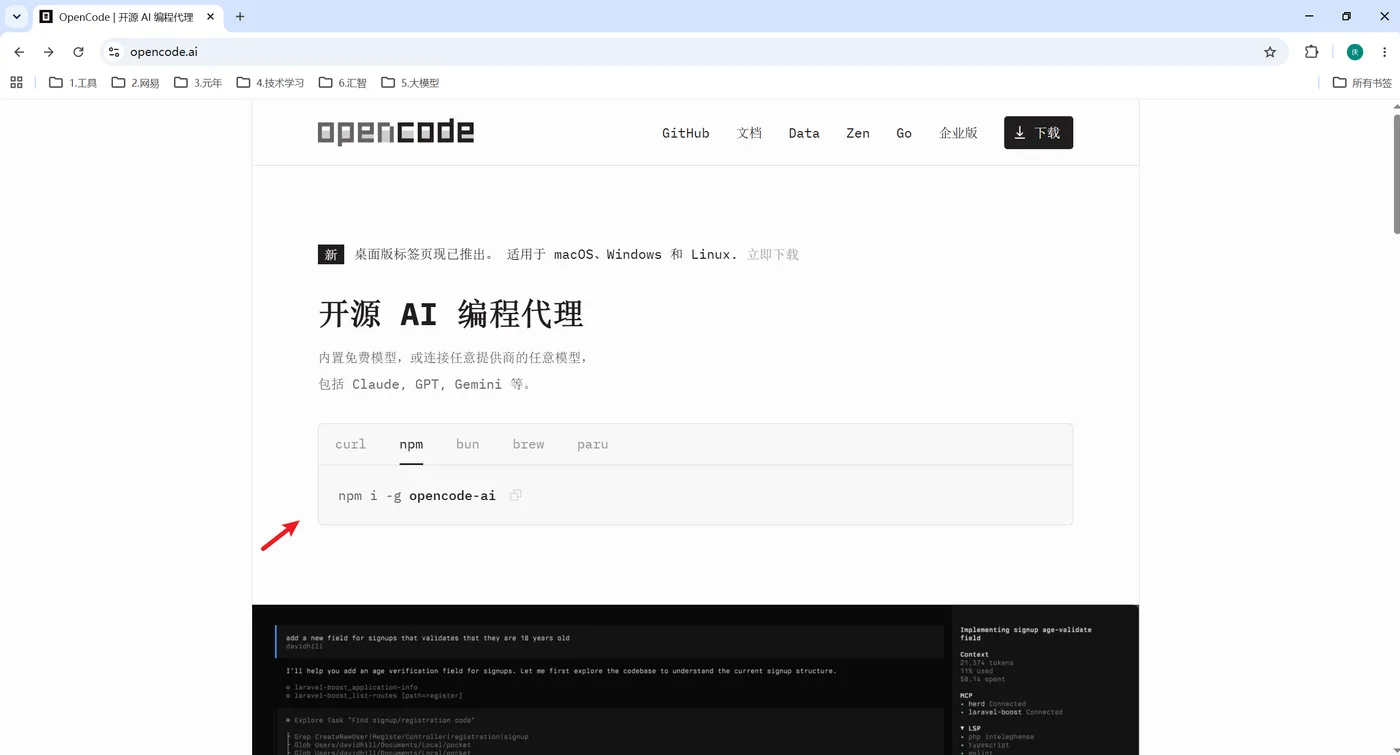Open the 4.技术学习 bookmarks folder
1400x755 pixels.
click(270, 83)
